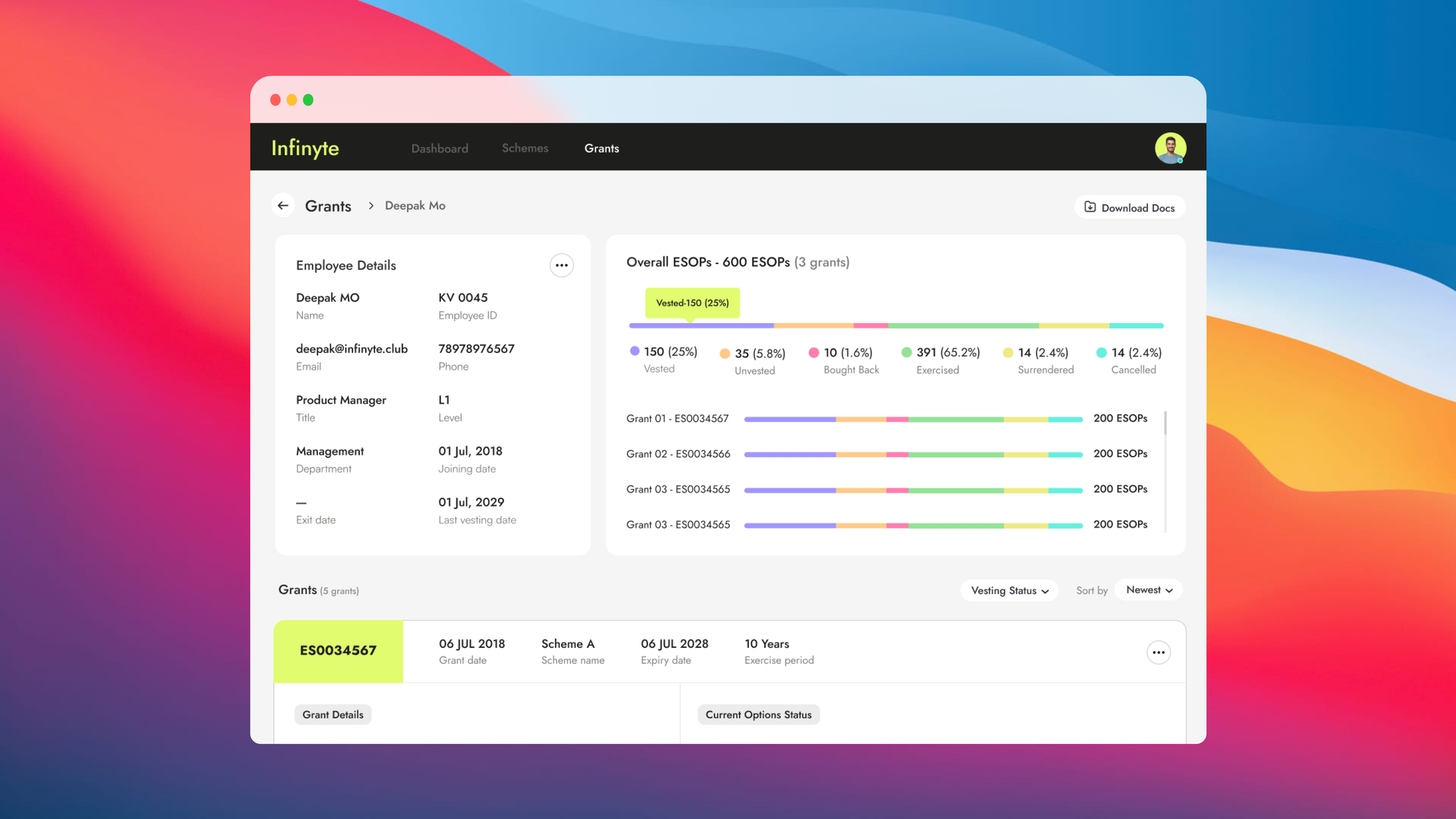This screenshot has width=1456, height=819.
Task: Click the Download Docs button
Action: tap(1130, 207)
